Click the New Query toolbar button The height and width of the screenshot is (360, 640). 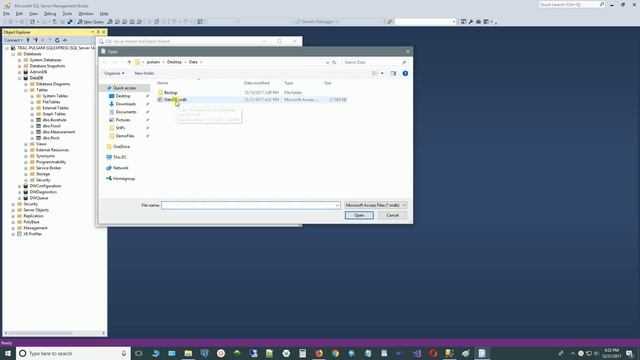click(91, 22)
